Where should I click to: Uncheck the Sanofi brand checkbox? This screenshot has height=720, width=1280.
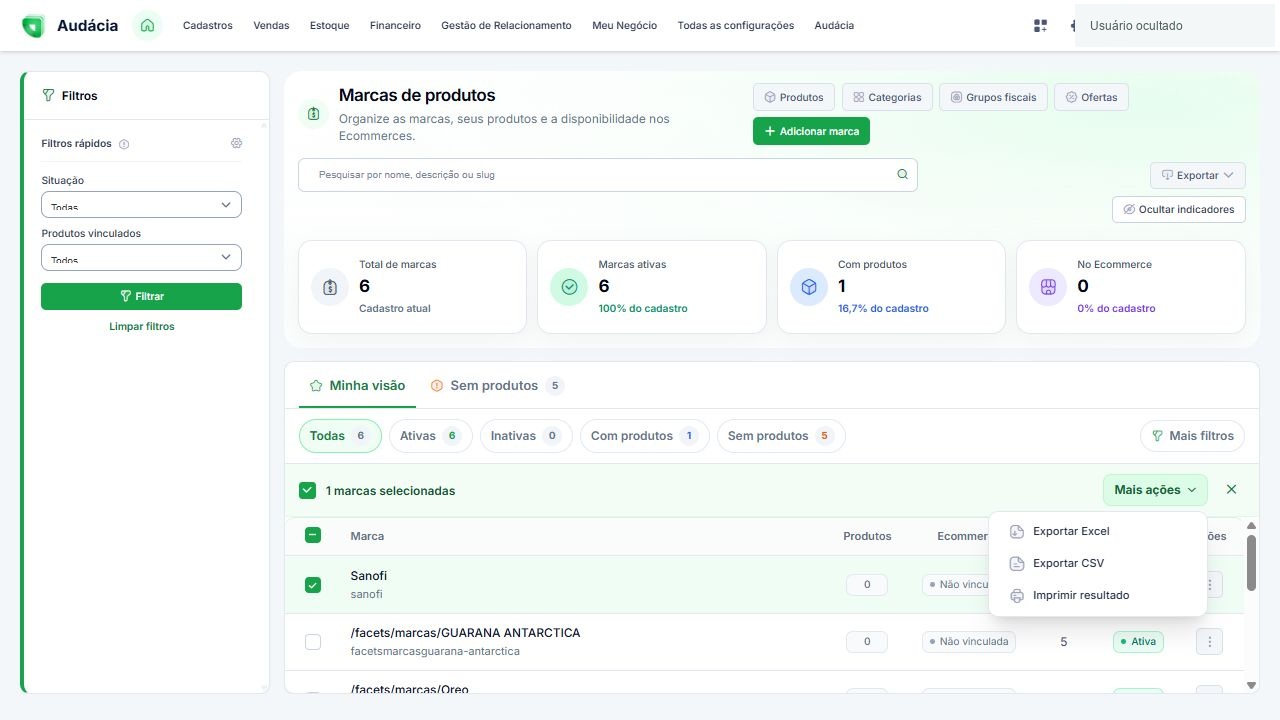point(313,584)
